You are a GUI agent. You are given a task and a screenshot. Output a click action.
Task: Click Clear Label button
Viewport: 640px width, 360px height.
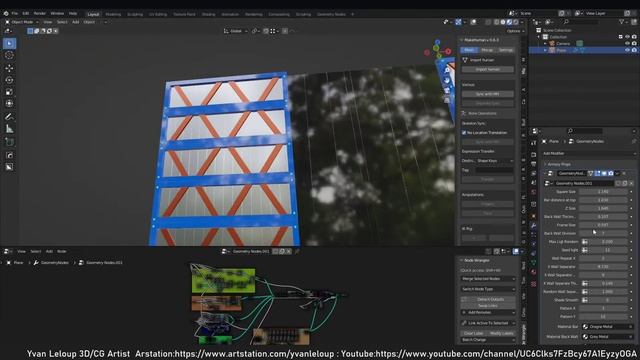point(473,333)
